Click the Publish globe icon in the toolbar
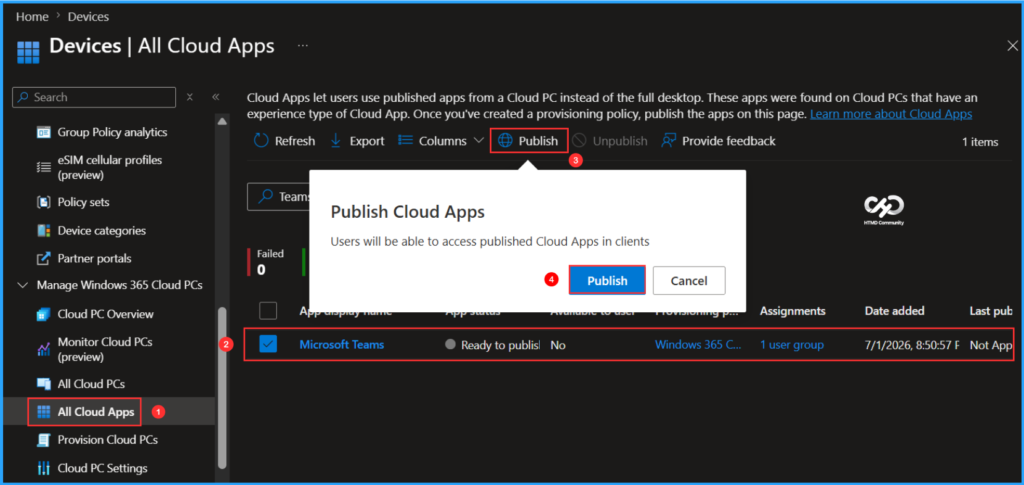The image size is (1024, 485). point(505,141)
